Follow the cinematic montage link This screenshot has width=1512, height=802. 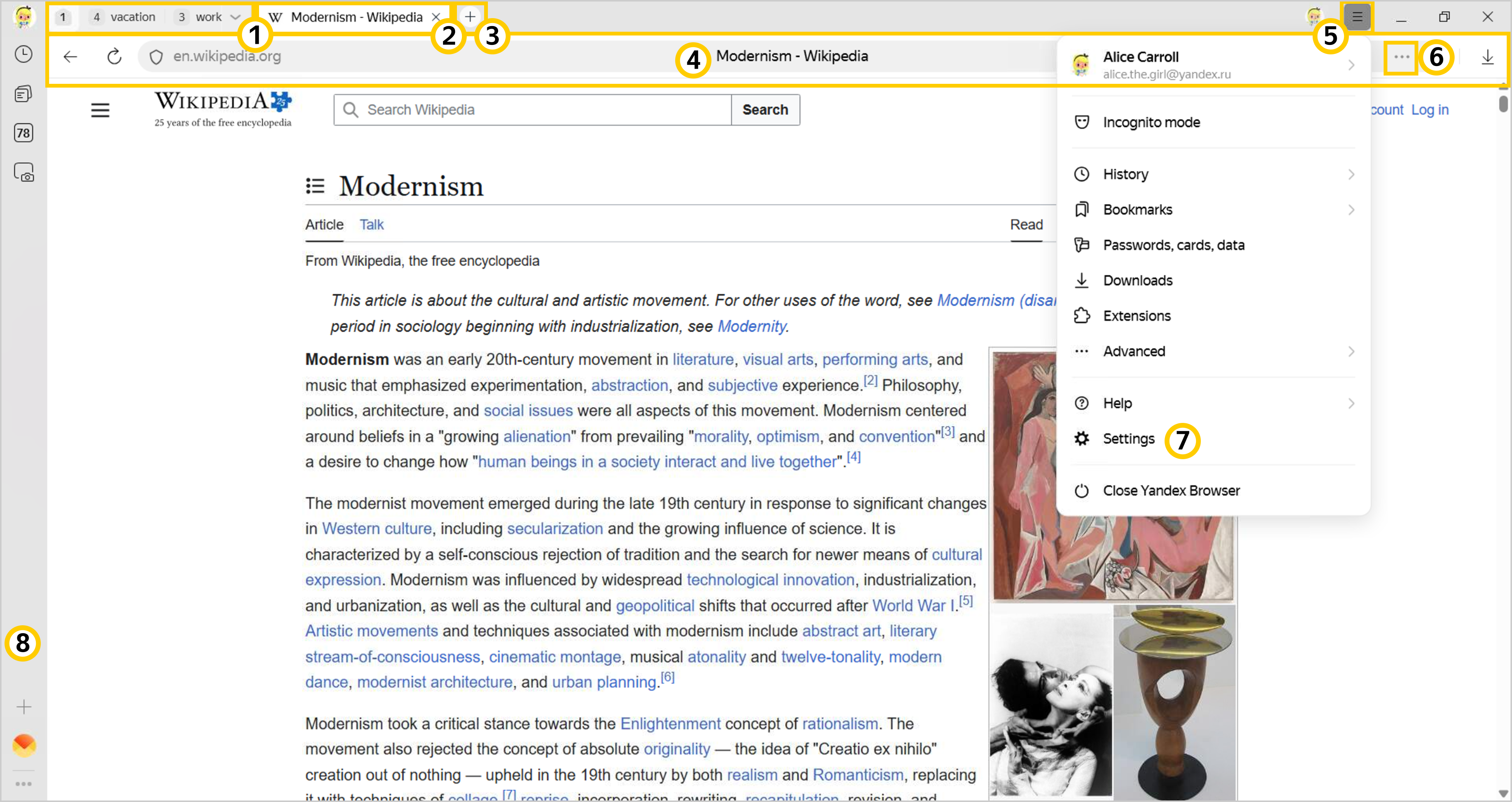click(x=555, y=657)
